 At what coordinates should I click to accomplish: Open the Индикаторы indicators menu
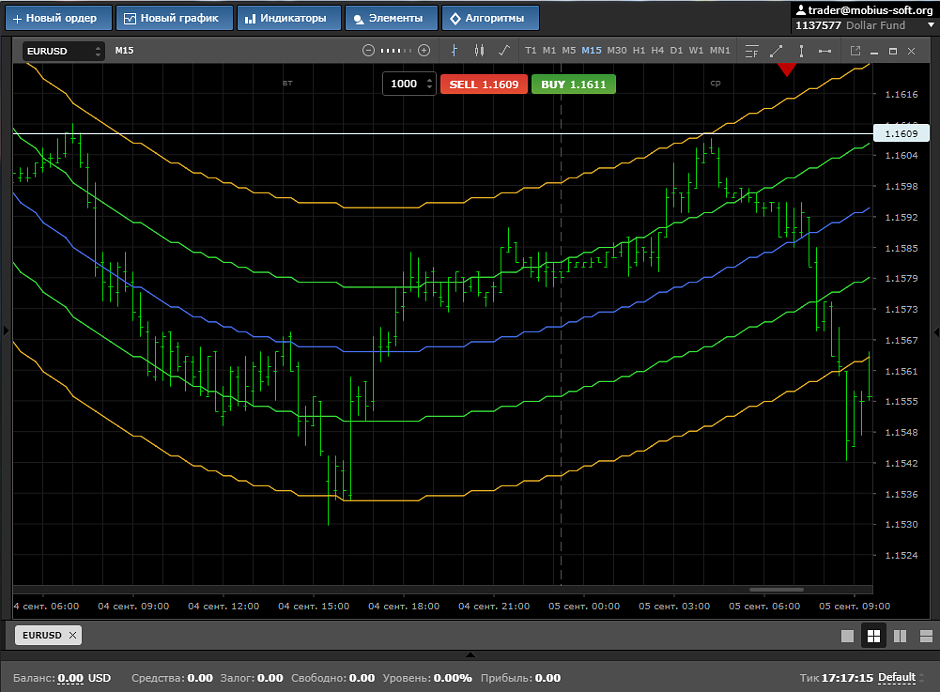[x=289, y=18]
